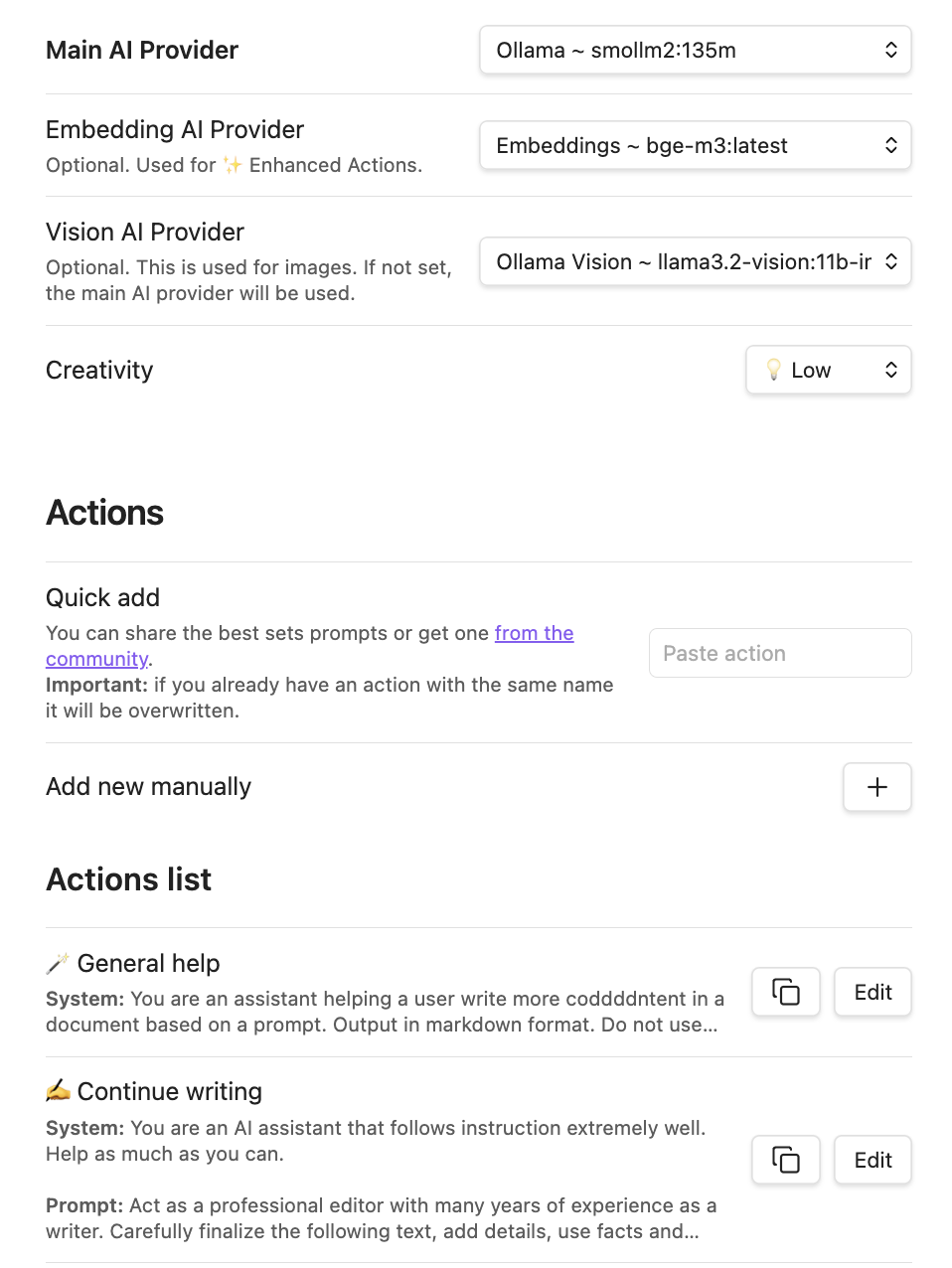Copy the Continue writing action

[786, 1160]
